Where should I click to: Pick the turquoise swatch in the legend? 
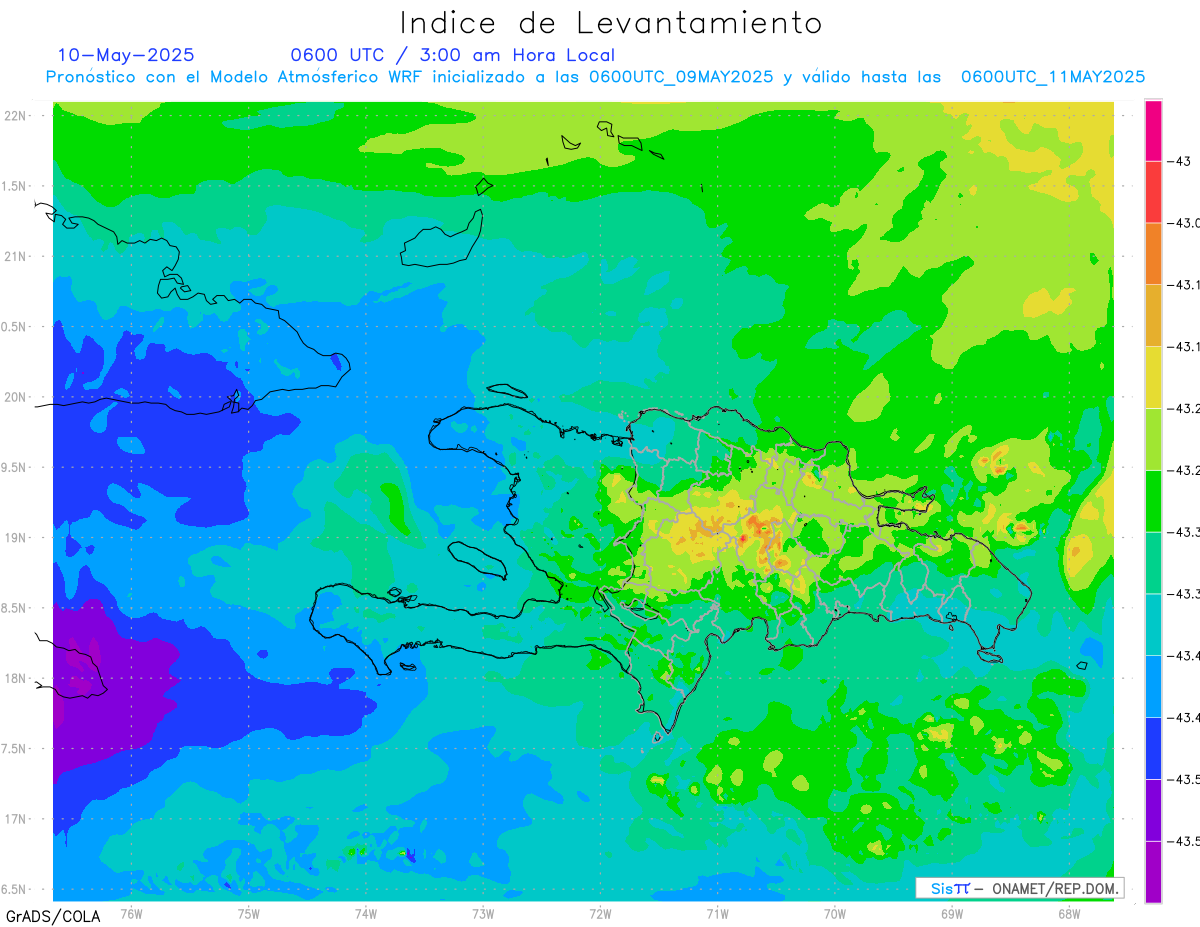pyautogui.click(x=1153, y=625)
